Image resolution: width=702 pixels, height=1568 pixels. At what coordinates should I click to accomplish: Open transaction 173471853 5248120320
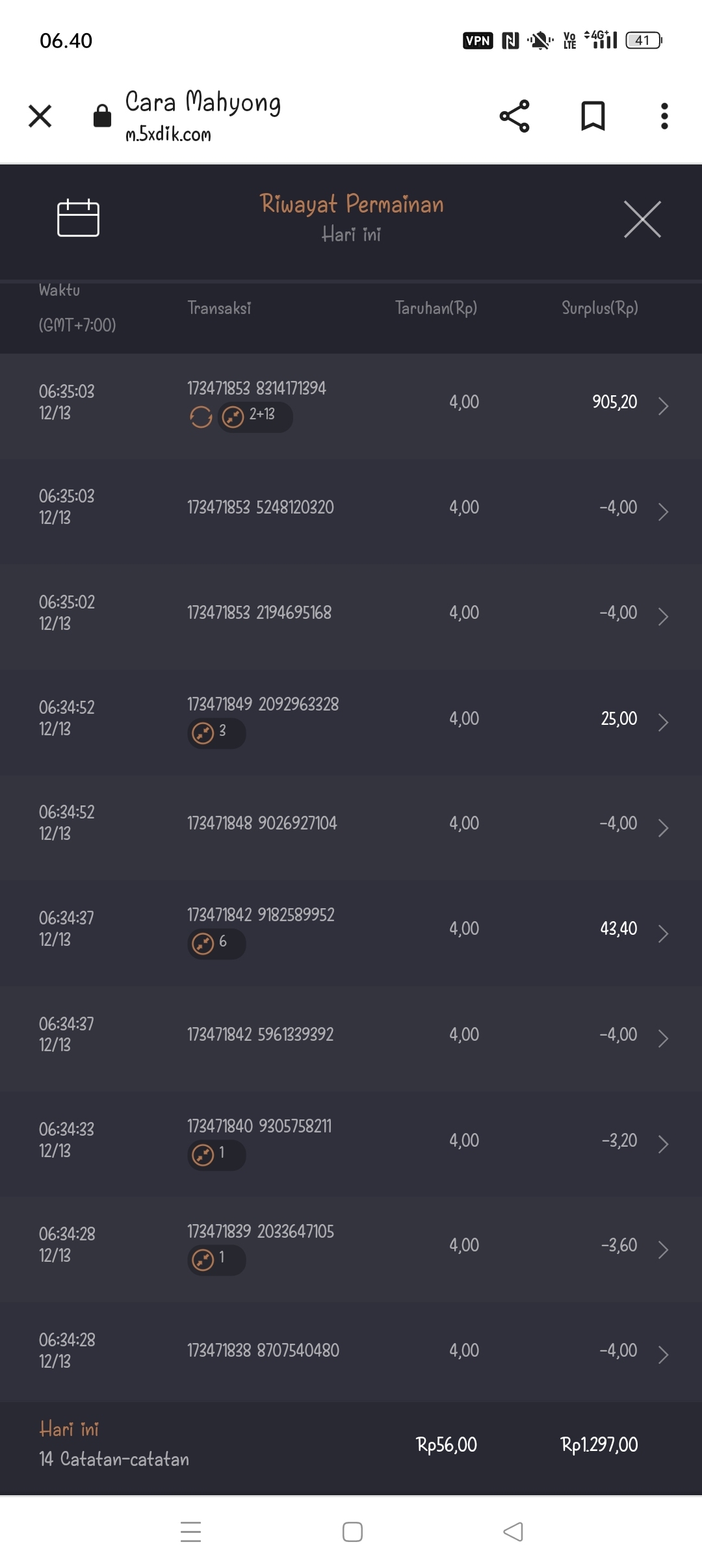tap(261, 508)
